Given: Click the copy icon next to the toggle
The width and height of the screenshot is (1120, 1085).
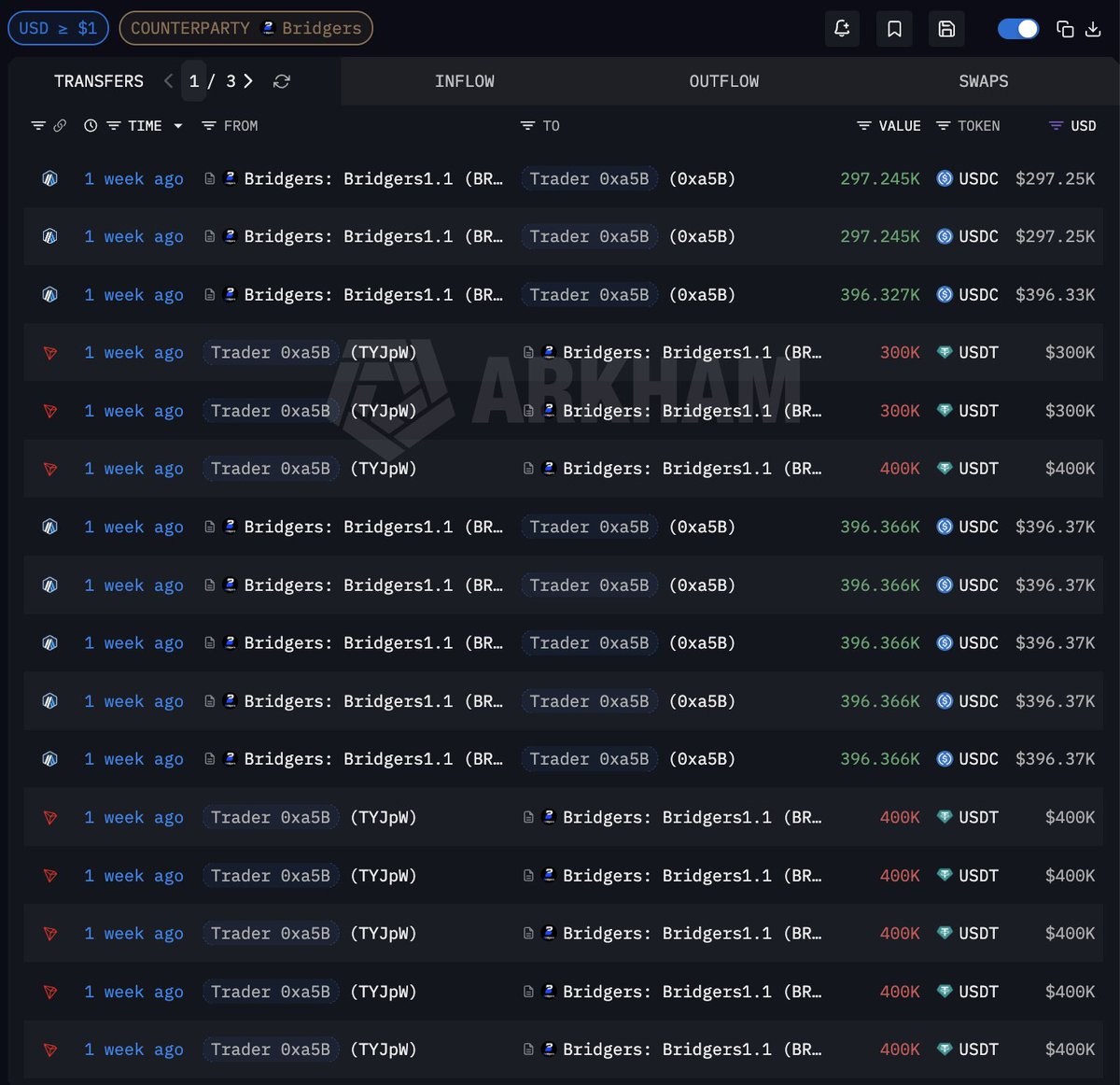Looking at the screenshot, I should [x=1065, y=29].
